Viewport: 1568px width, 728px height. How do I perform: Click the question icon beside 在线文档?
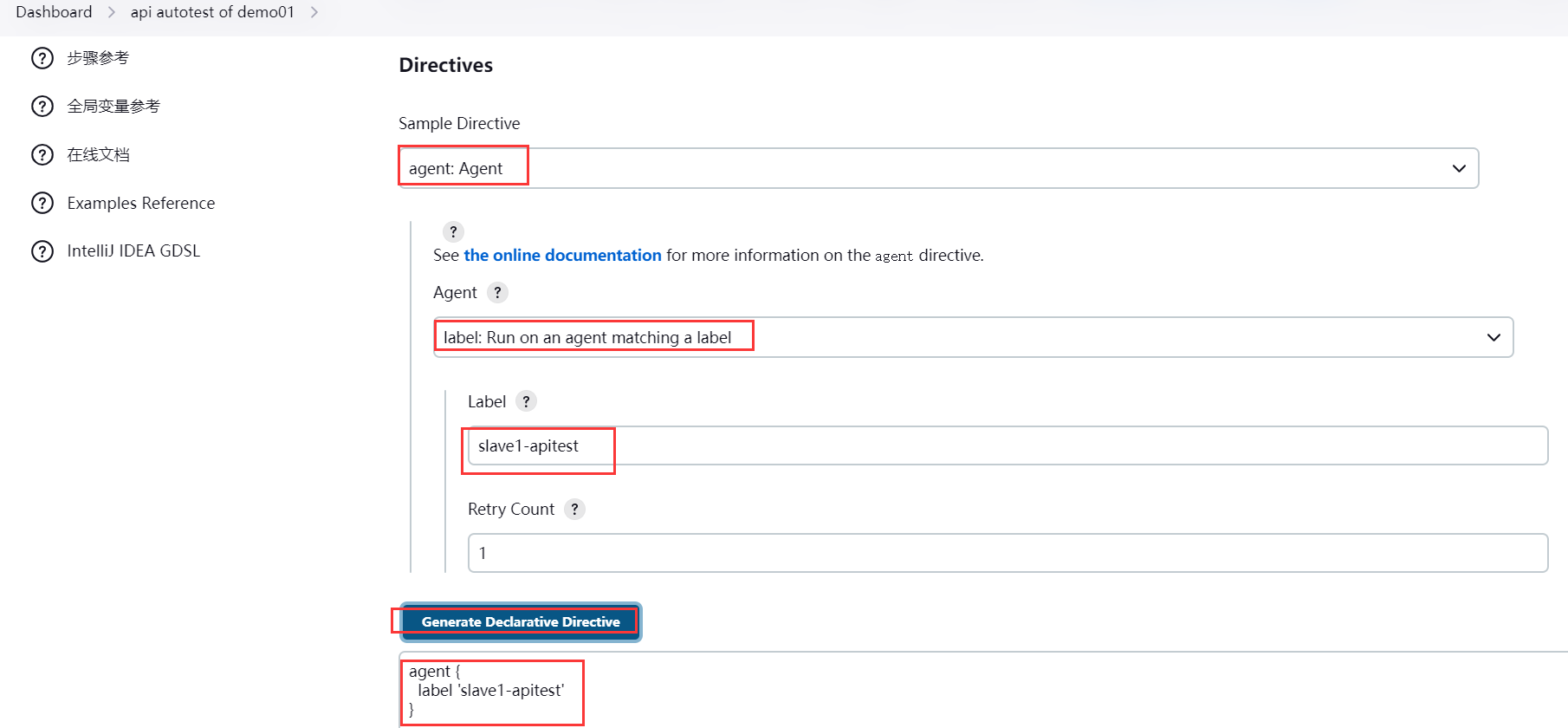[x=42, y=155]
